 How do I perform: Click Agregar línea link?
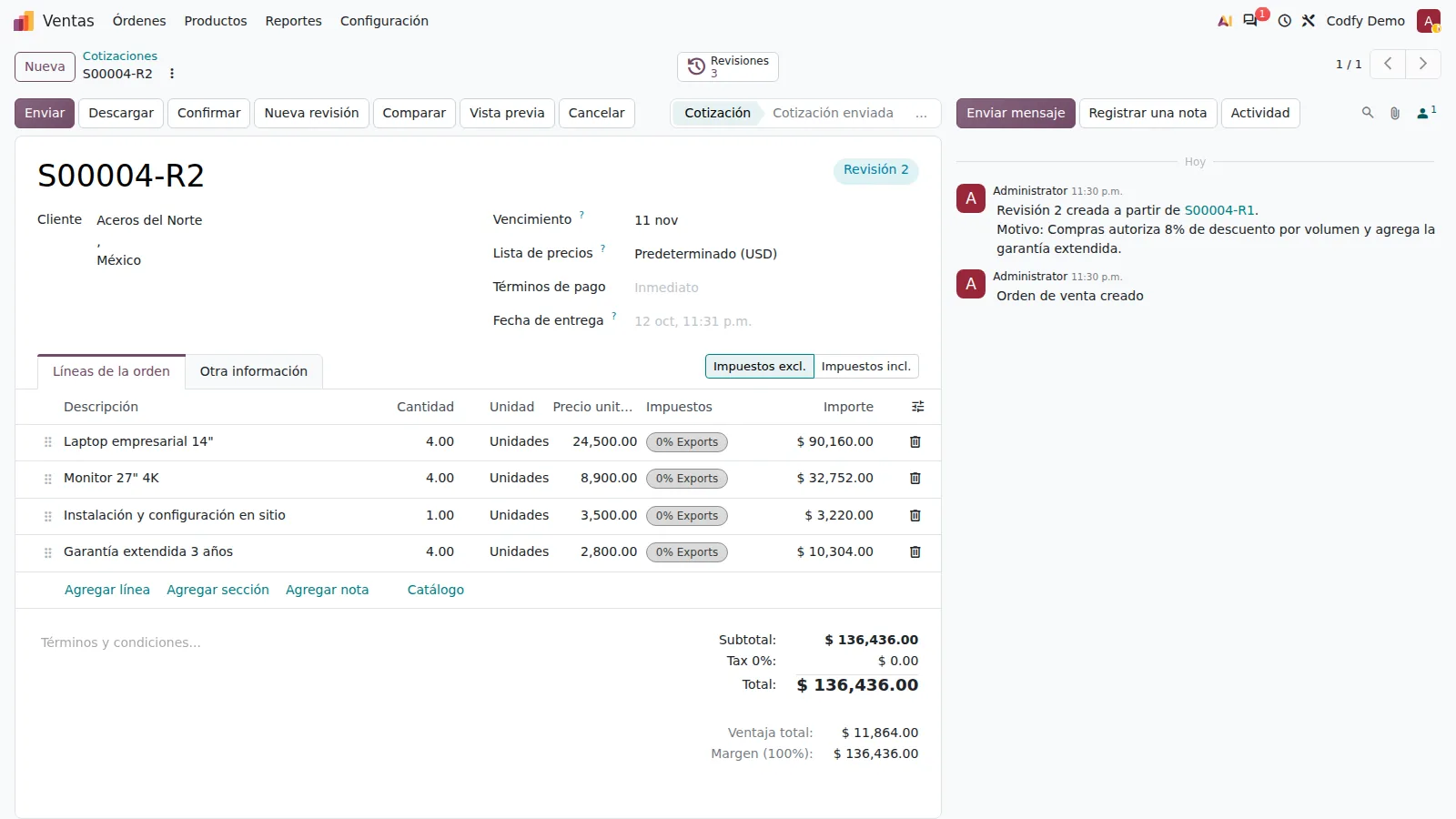(x=107, y=590)
